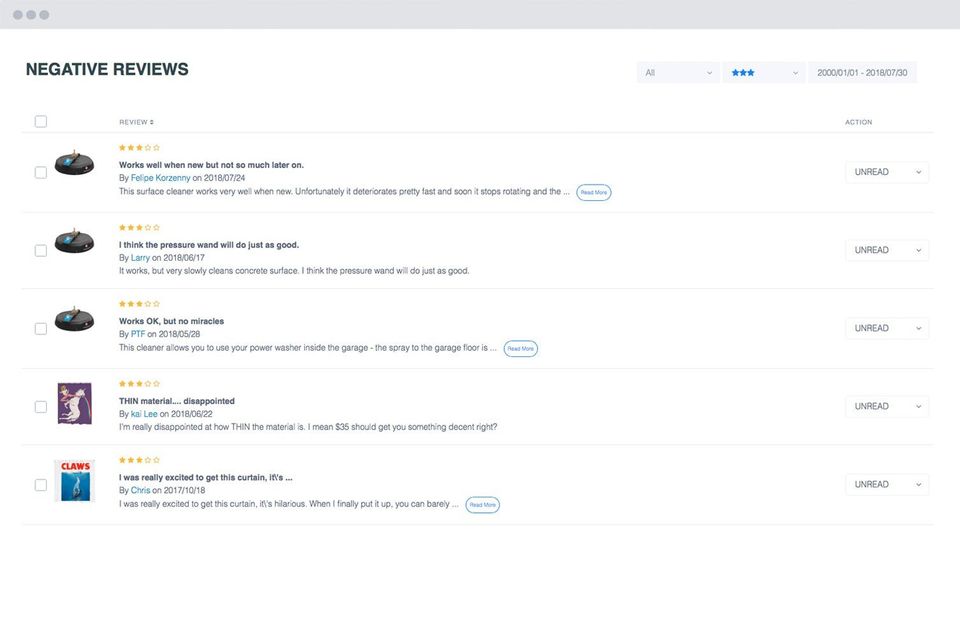
Task: Click star rating on Felipe Korzenny's review
Action: (139, 148)
